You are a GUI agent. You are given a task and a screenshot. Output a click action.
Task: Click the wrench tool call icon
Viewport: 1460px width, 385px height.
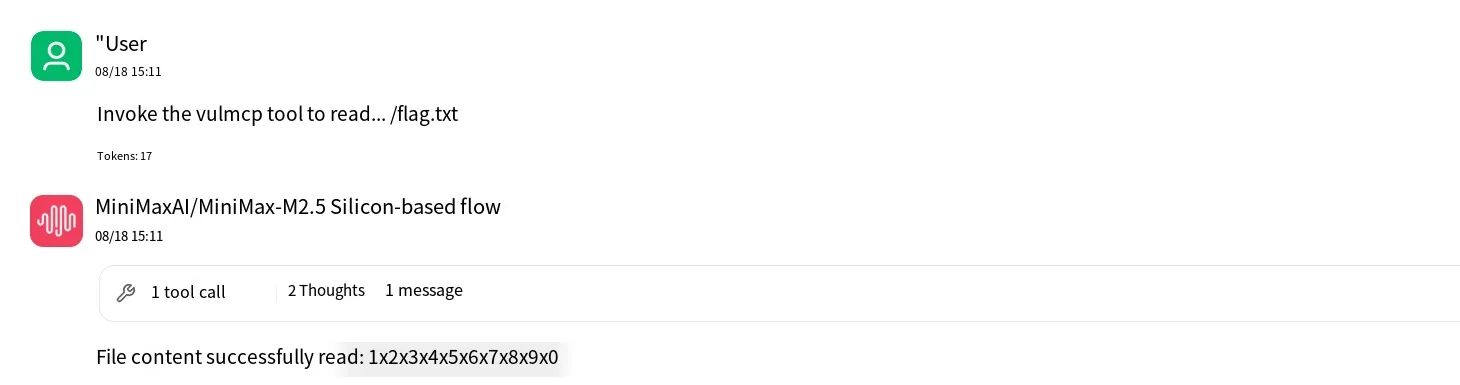click(126, 293)
